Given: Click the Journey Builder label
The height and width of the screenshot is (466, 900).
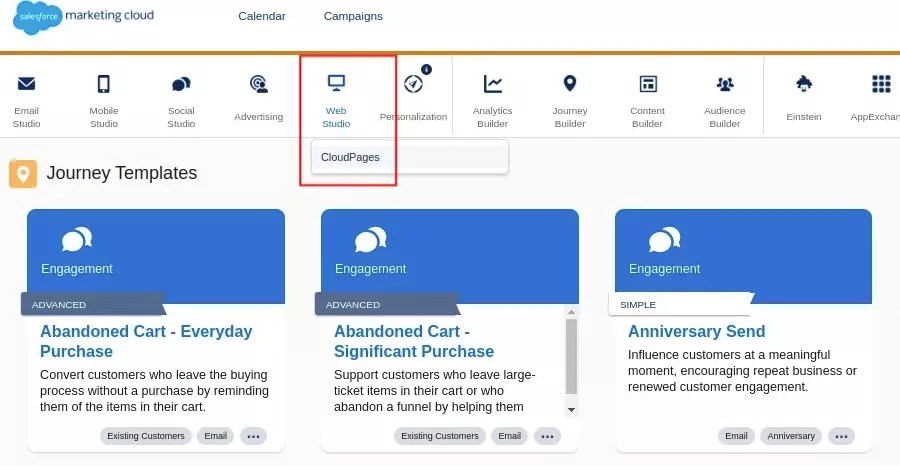Looking at the screenshot, I should [570, 117].
